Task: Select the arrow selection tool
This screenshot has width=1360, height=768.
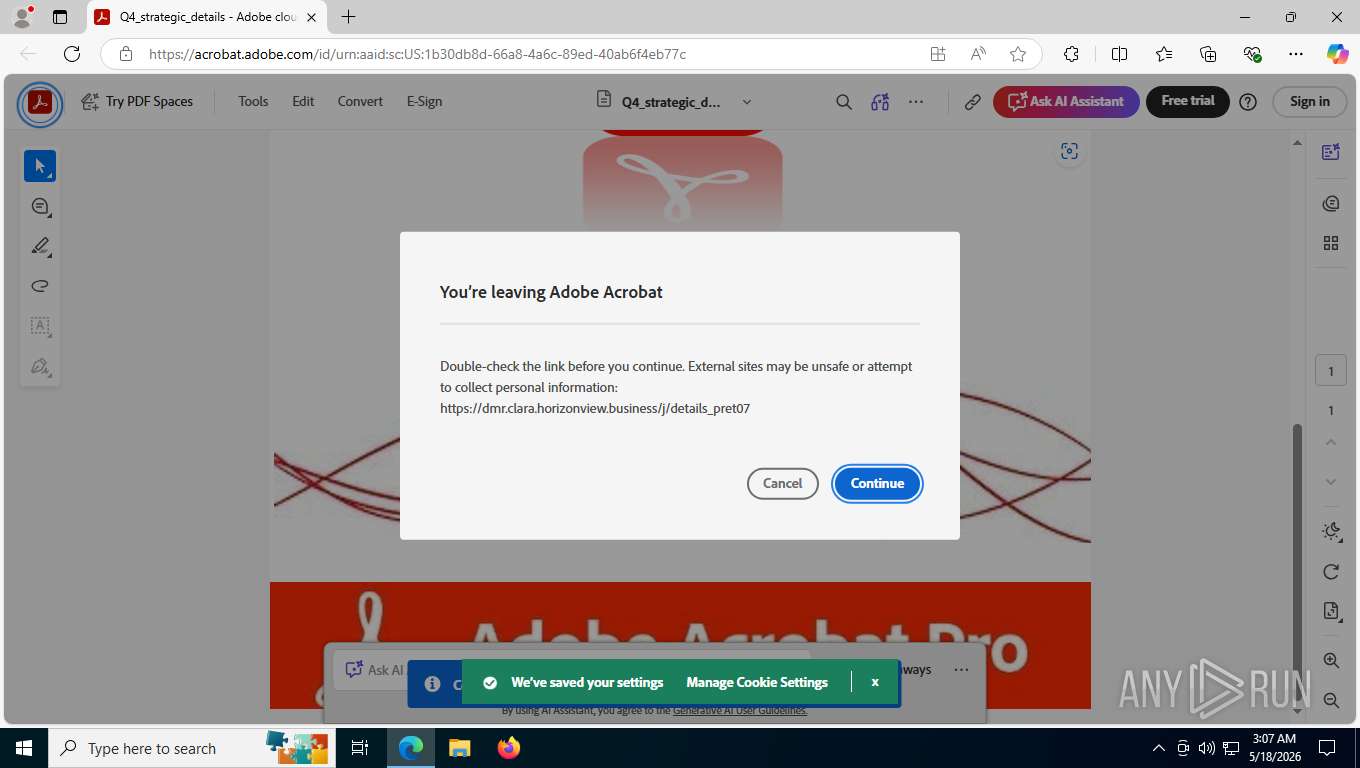Action: click(40, 166)
